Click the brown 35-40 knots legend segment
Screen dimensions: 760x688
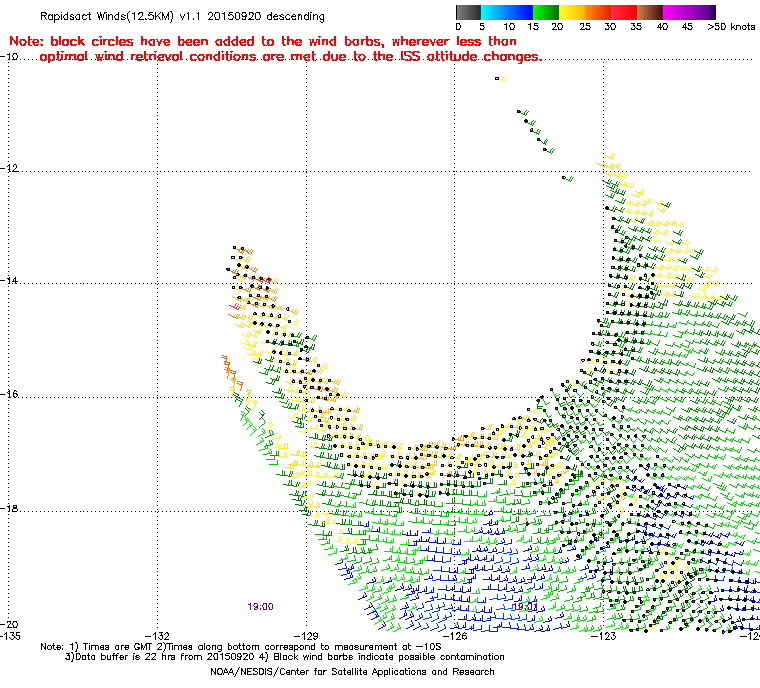point(650,12)
